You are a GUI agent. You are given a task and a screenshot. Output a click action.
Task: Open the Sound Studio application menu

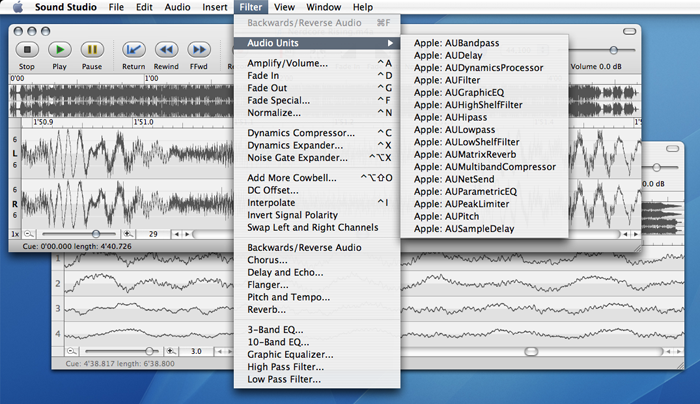[x=66, y=7]
